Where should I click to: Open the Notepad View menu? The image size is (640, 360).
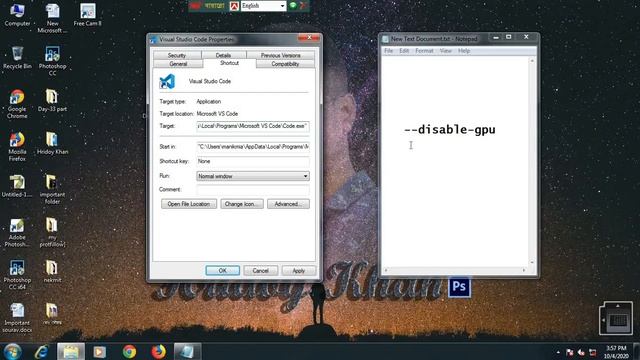pos(446,51)
